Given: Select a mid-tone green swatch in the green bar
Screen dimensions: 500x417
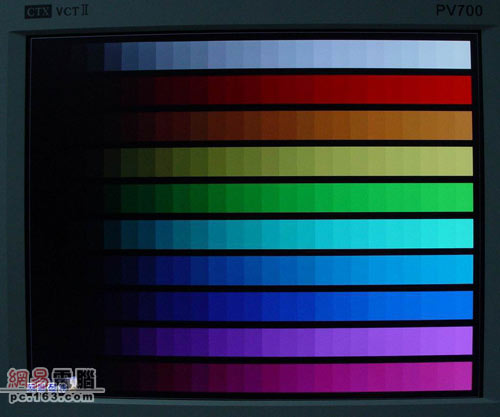Looking at the screenshot, I should pyautogui.click(x=270, y=197).
